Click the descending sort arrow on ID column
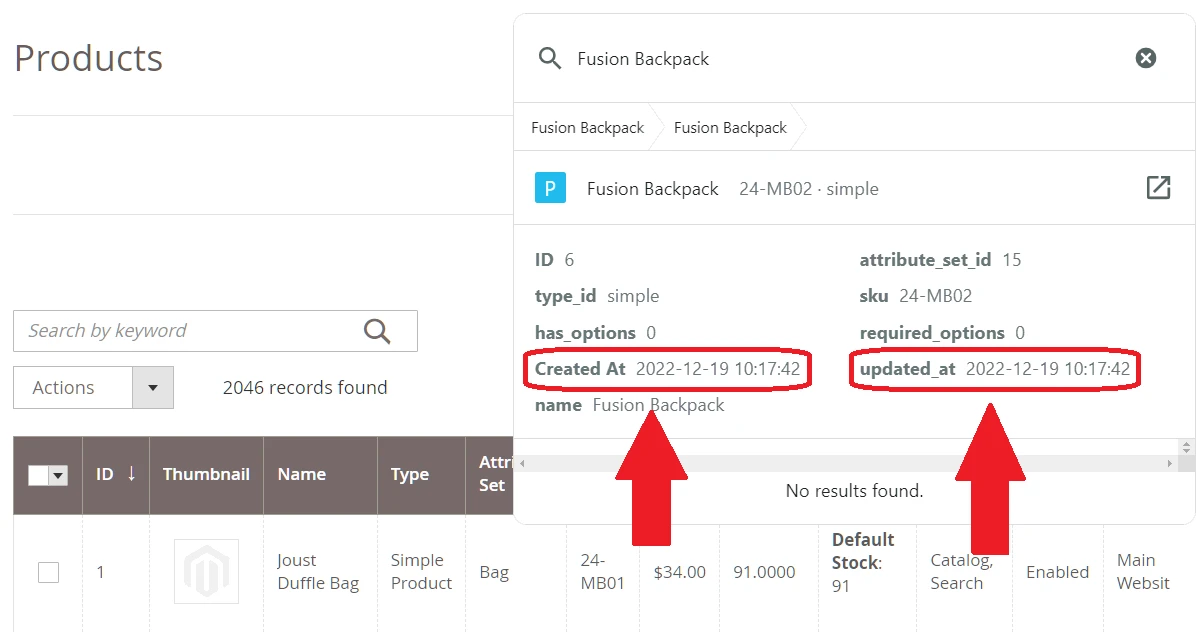 click(x=131, y=474)
